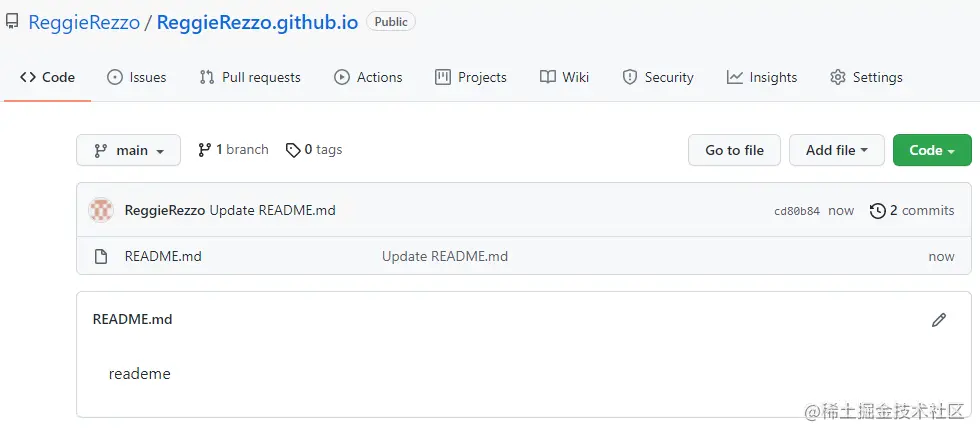The height and width of the screenshot is (437, 980).
Task: Open the Security tab
Action: click(x=658, y=78)
